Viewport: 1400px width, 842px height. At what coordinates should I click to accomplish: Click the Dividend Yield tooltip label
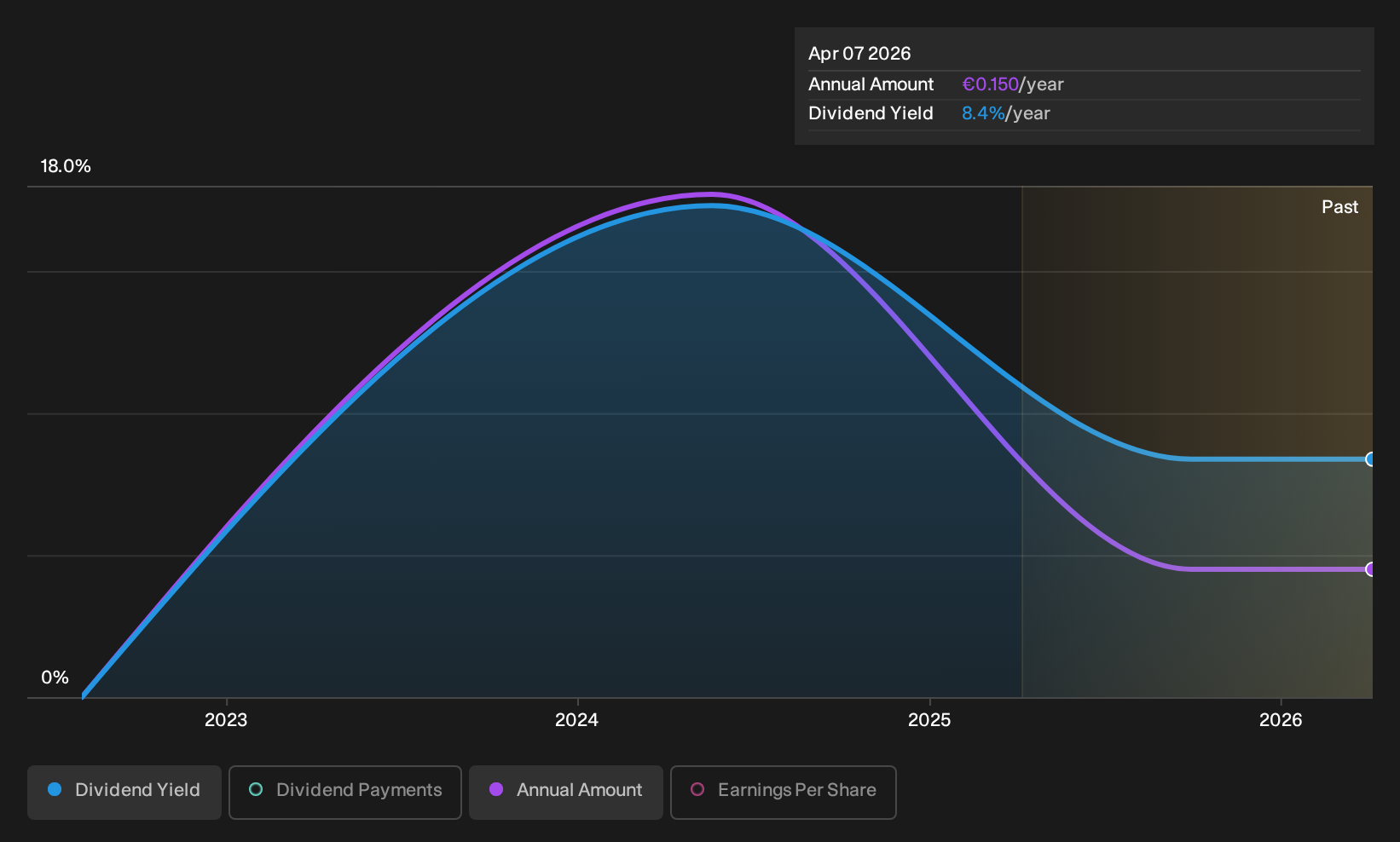871,113
